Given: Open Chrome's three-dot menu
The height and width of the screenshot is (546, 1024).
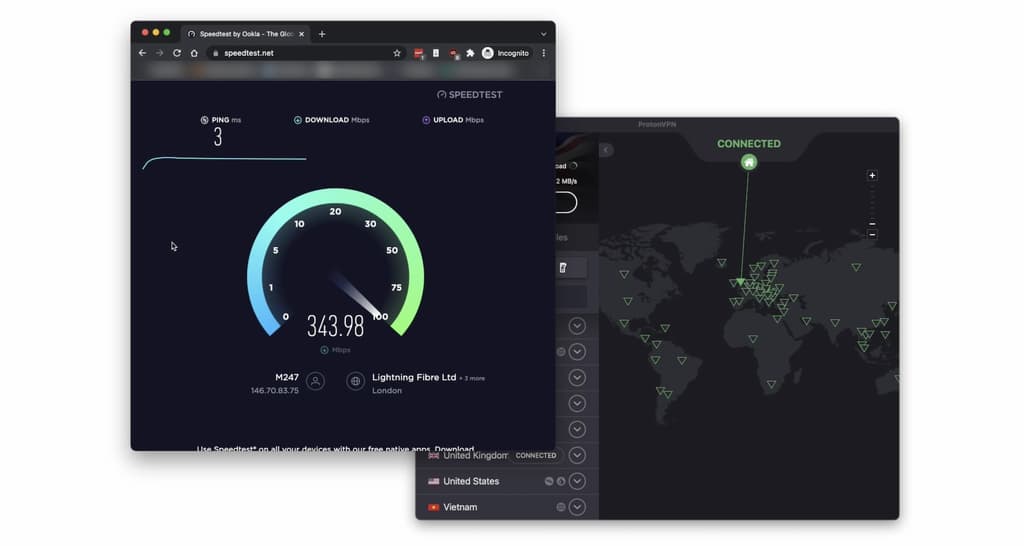Looking at the screenshot, I should (543, 53).
